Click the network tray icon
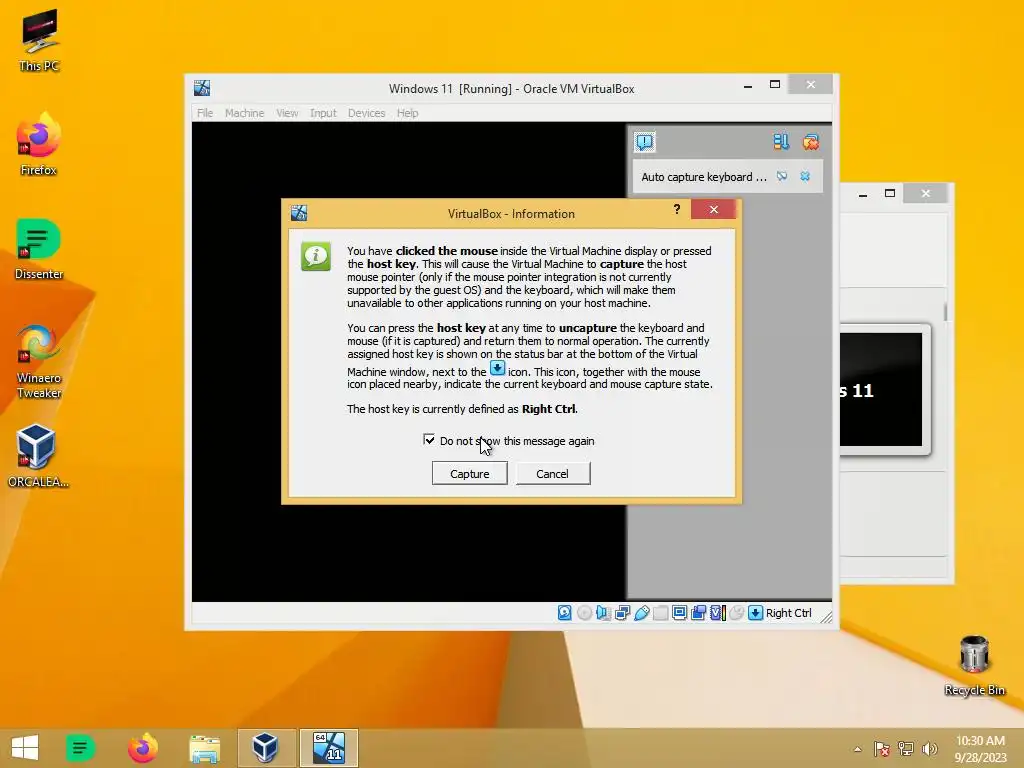Viewport: 1024px width, 768px height. pyautogui.click(x=906, y=748)
